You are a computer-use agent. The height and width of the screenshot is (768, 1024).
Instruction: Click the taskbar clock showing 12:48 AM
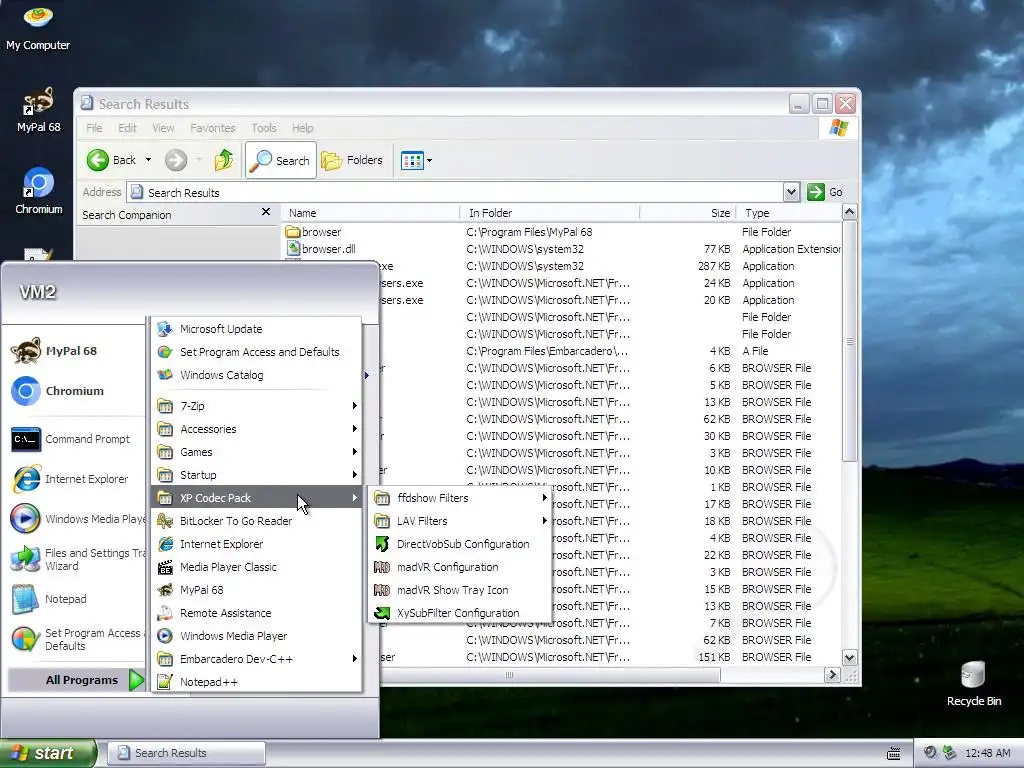coord(987,753)
